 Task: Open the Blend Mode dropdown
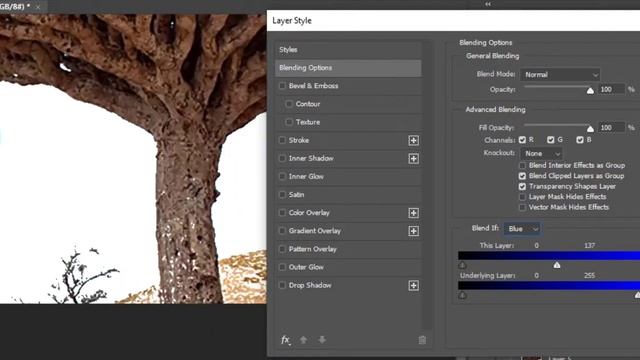tap(560, 75)
